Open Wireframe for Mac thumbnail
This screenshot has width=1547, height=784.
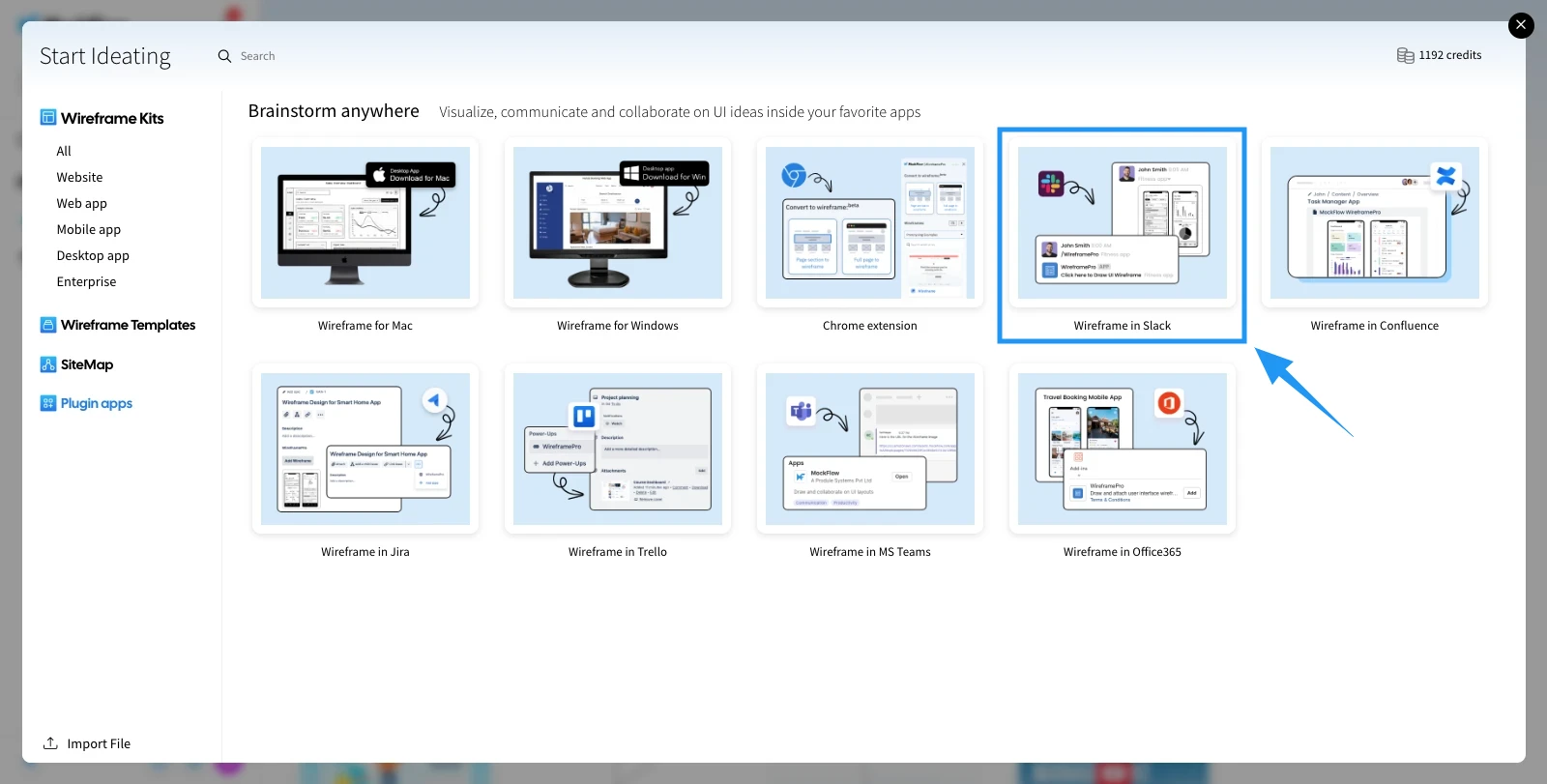pos(365,222)
